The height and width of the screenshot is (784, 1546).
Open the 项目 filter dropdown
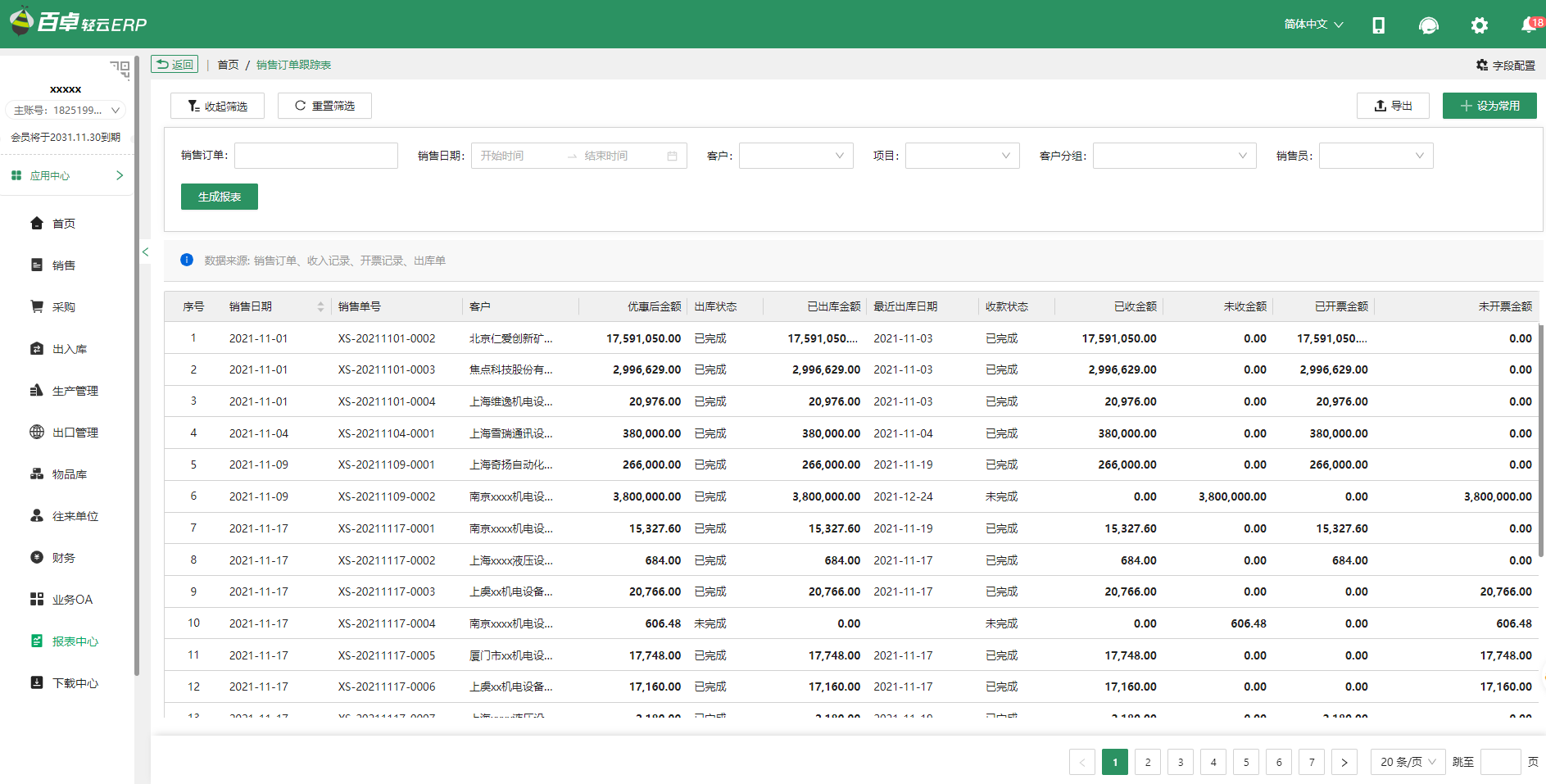[963, 156]
